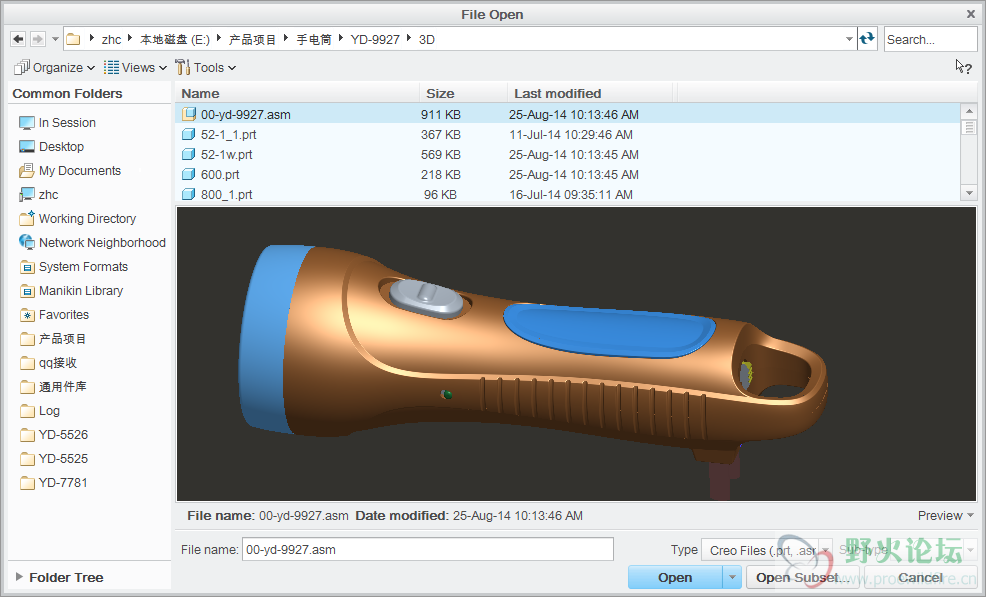986x597 pixels.
Task: Sort files by Last modified column
Action: tap(557, 93)
